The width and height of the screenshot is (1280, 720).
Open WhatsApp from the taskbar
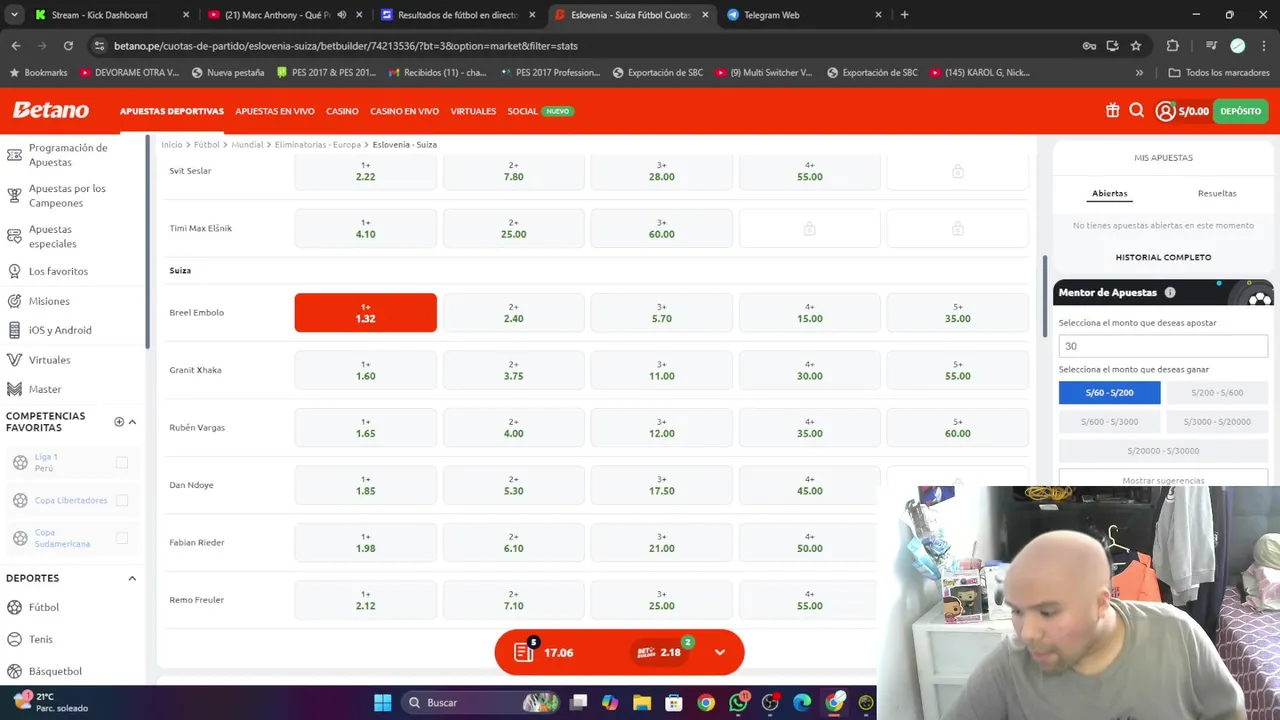click(738, 703)
